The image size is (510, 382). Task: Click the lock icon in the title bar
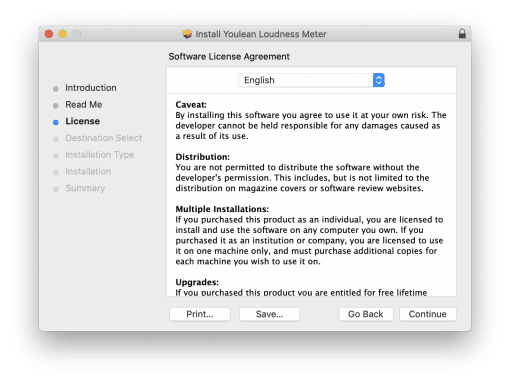(462, 33)
